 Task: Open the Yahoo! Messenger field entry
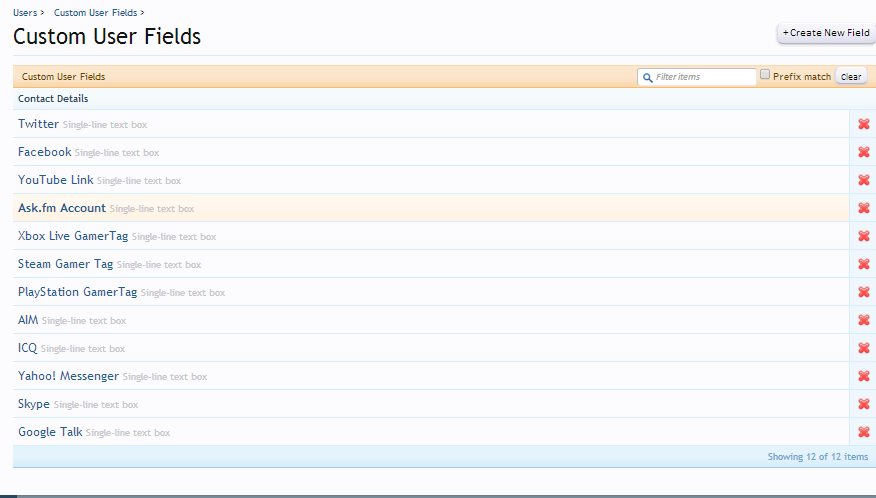coord(68,375)
